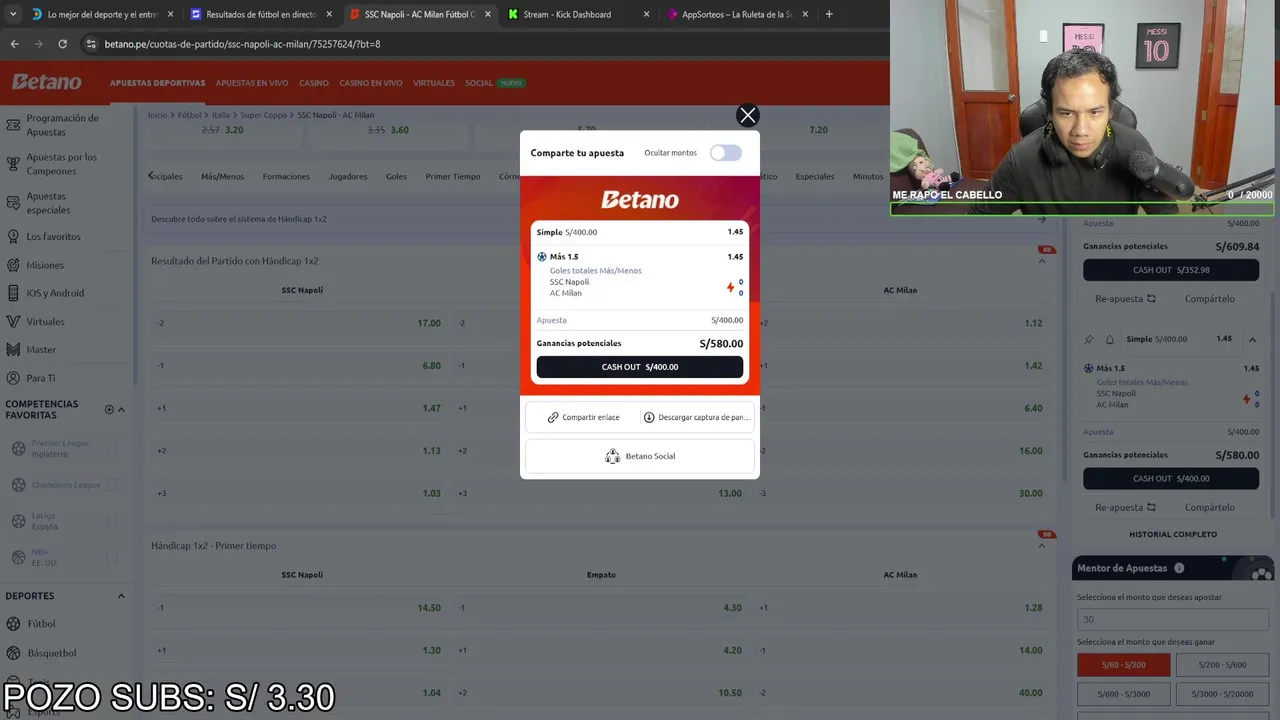Screen dimensions: 1280x720
Task: Select SSC Napoli -2 odds 17.00
Action: tap(300, 323)
